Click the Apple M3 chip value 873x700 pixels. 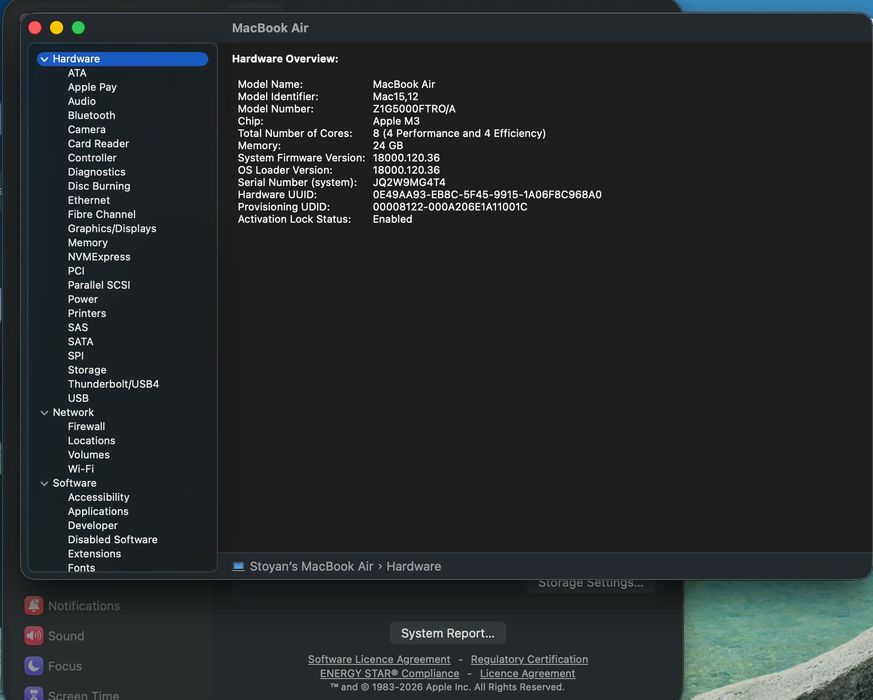(x=396, y=121)
